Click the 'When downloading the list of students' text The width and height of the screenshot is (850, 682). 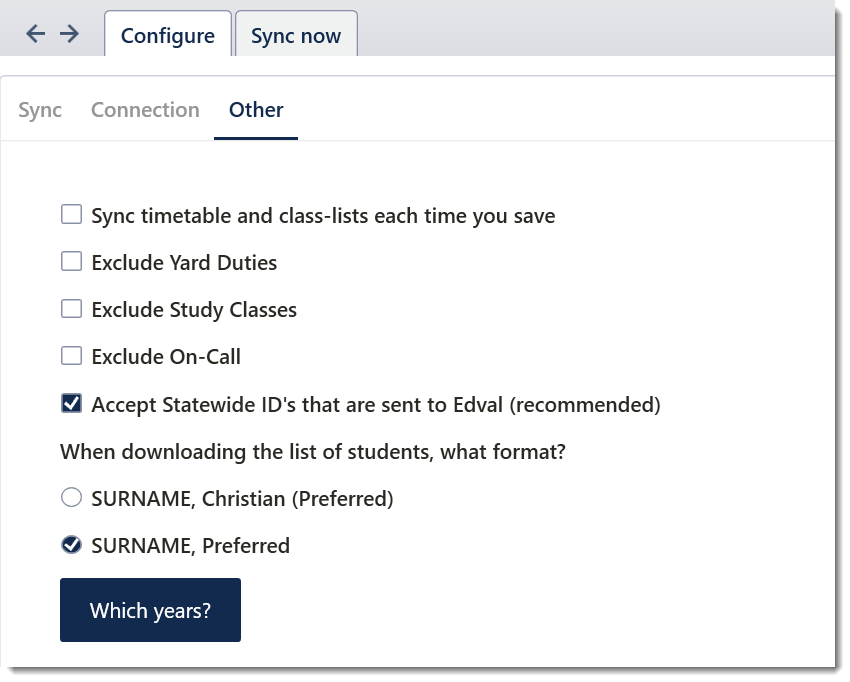(313, 452)
